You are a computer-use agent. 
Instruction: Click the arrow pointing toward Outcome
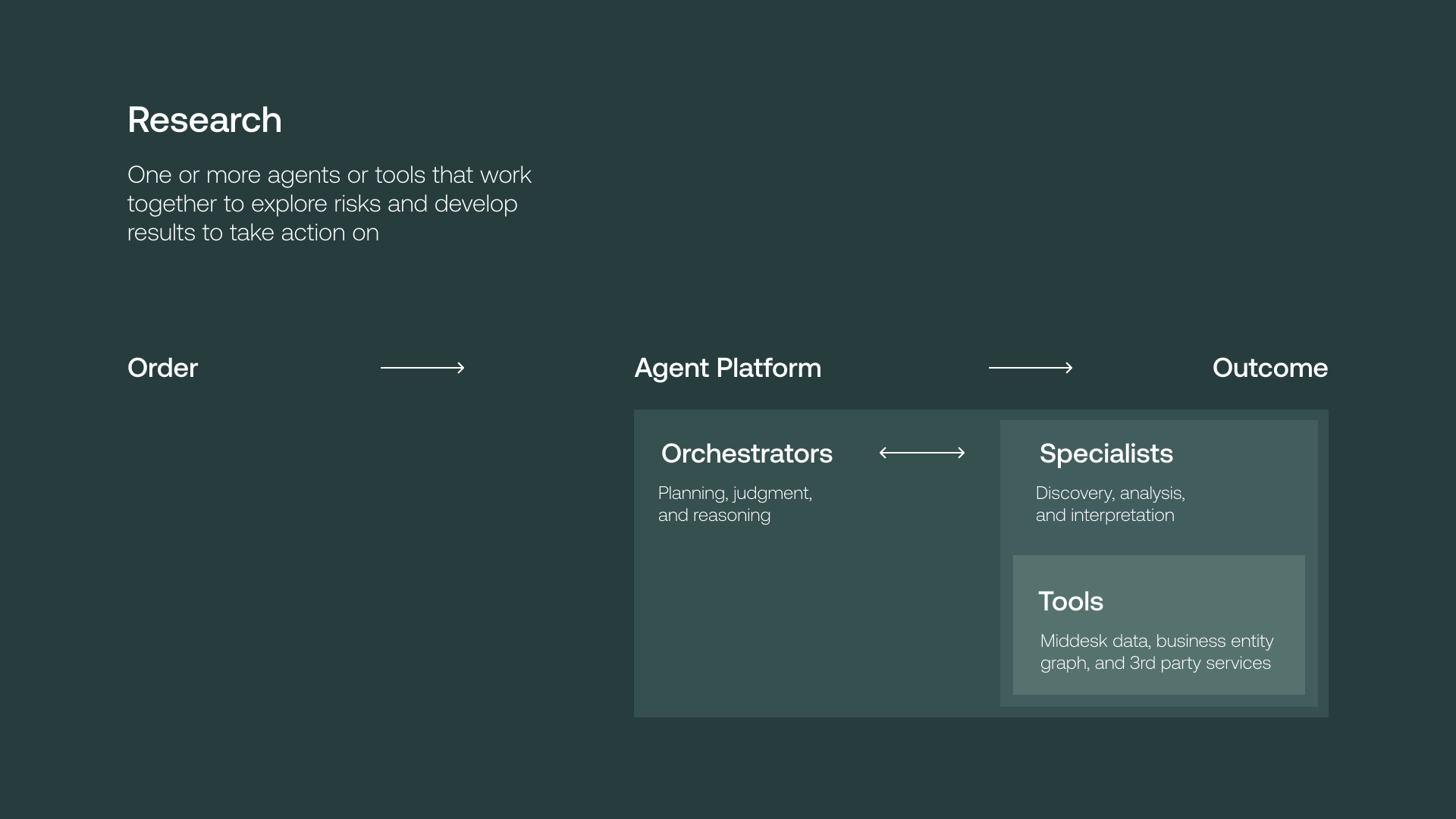(x=1031, y=368)
